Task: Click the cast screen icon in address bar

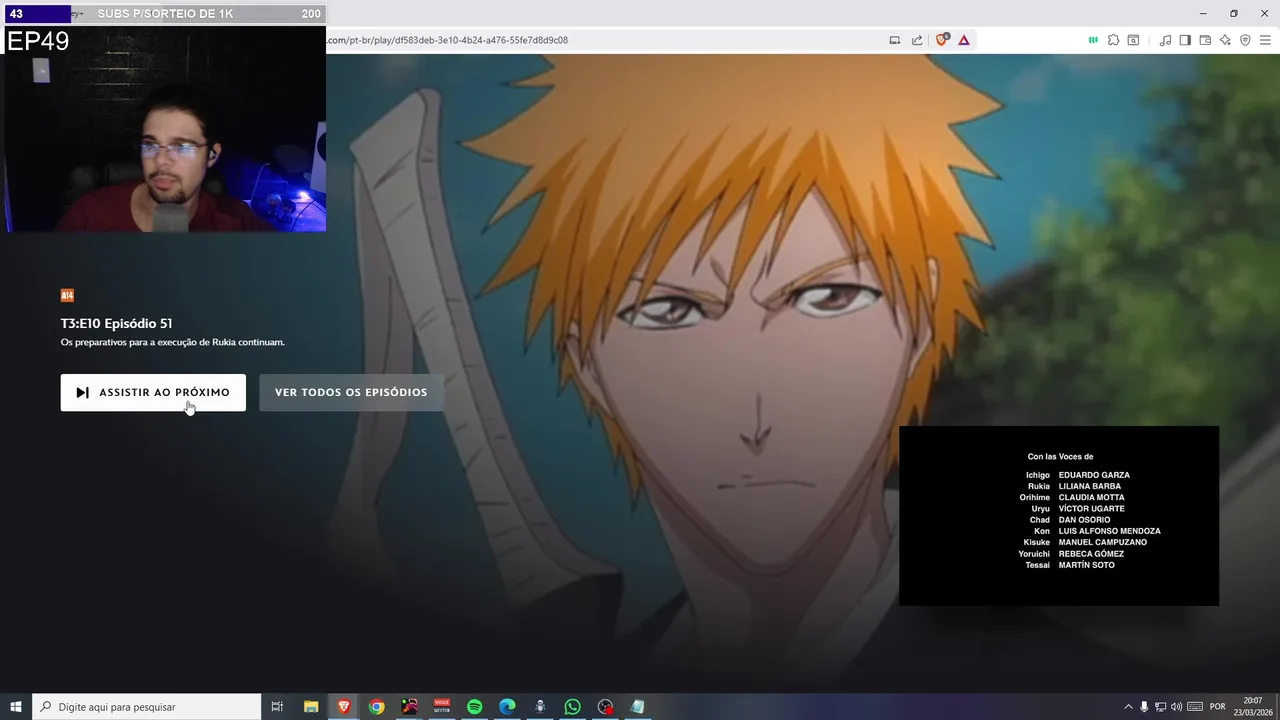Action: pyautogui.click(x=895, y=40)
